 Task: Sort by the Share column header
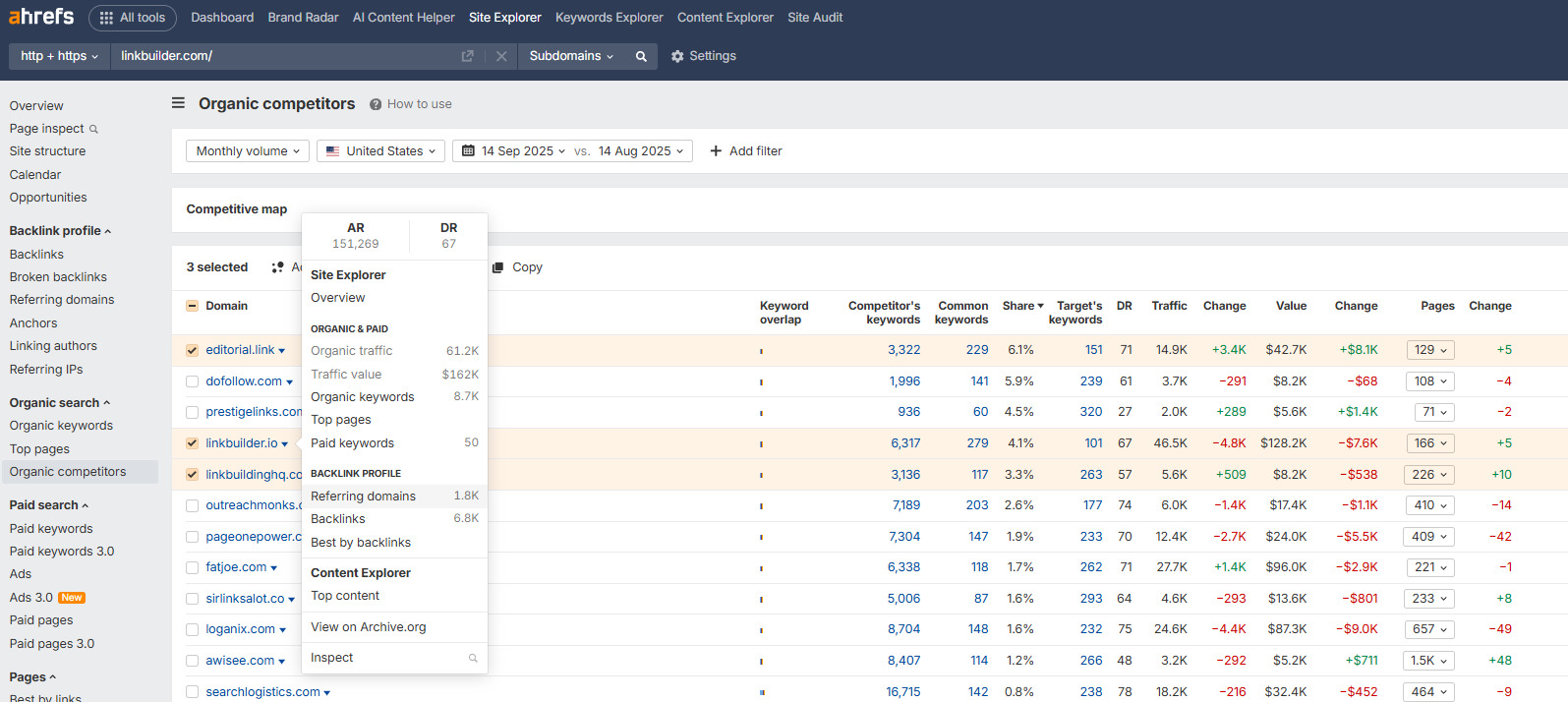point(1022,306)
